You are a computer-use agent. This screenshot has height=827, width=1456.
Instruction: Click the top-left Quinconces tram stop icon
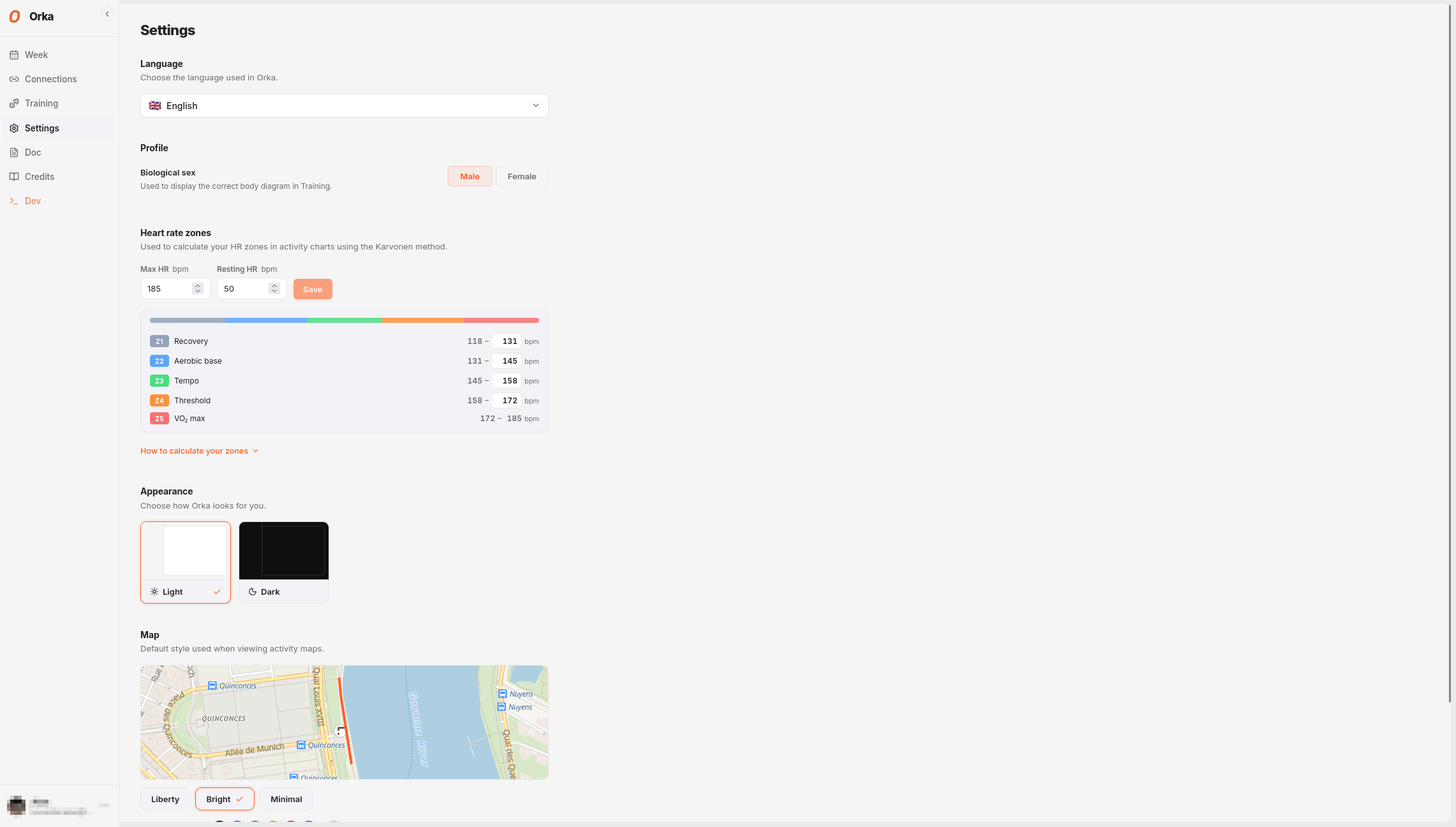click(212, 685)
